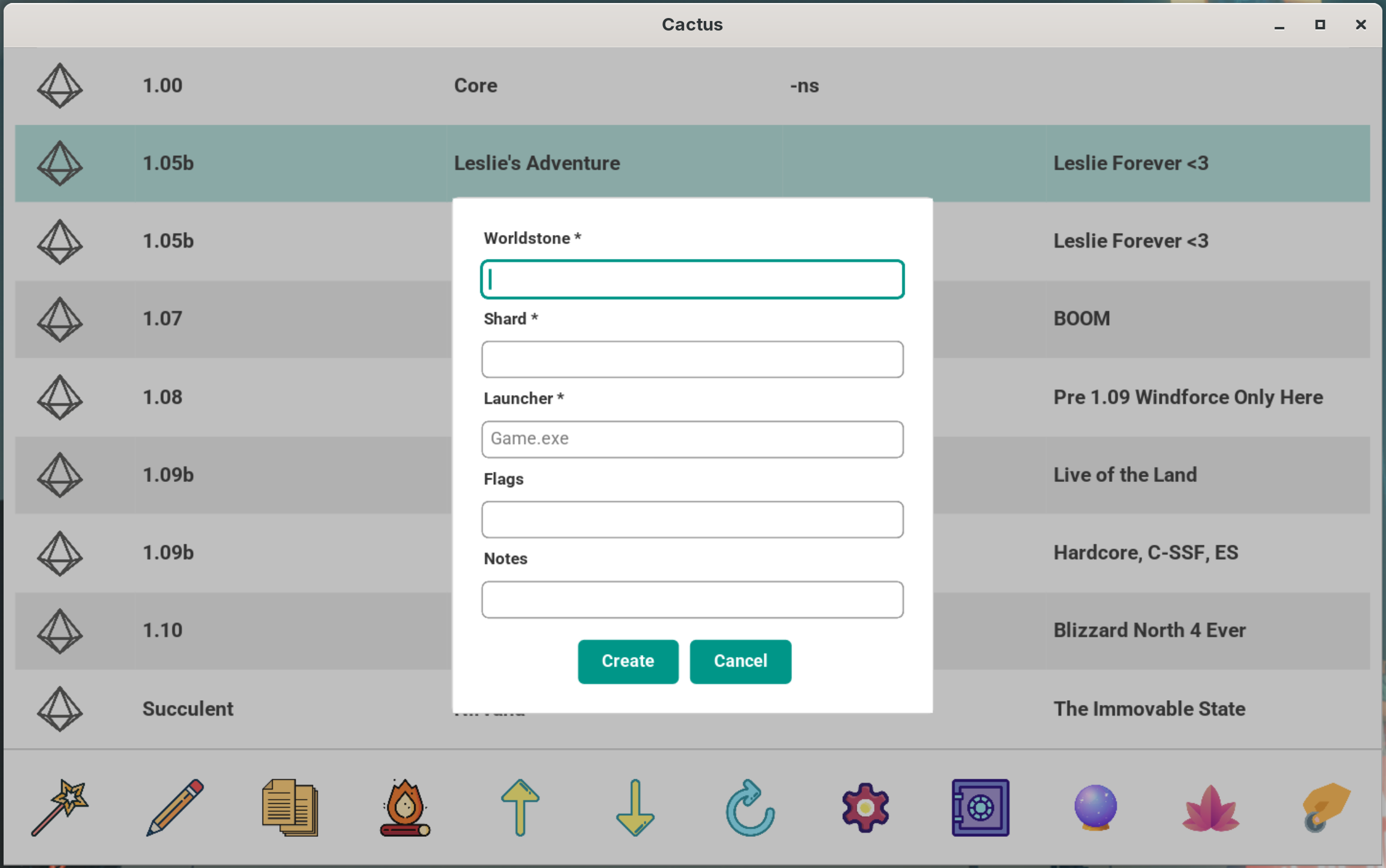Click the pink lotus flower icon
The width and height of the screenshot is (1386, 868).
[x=1210, y=809]
